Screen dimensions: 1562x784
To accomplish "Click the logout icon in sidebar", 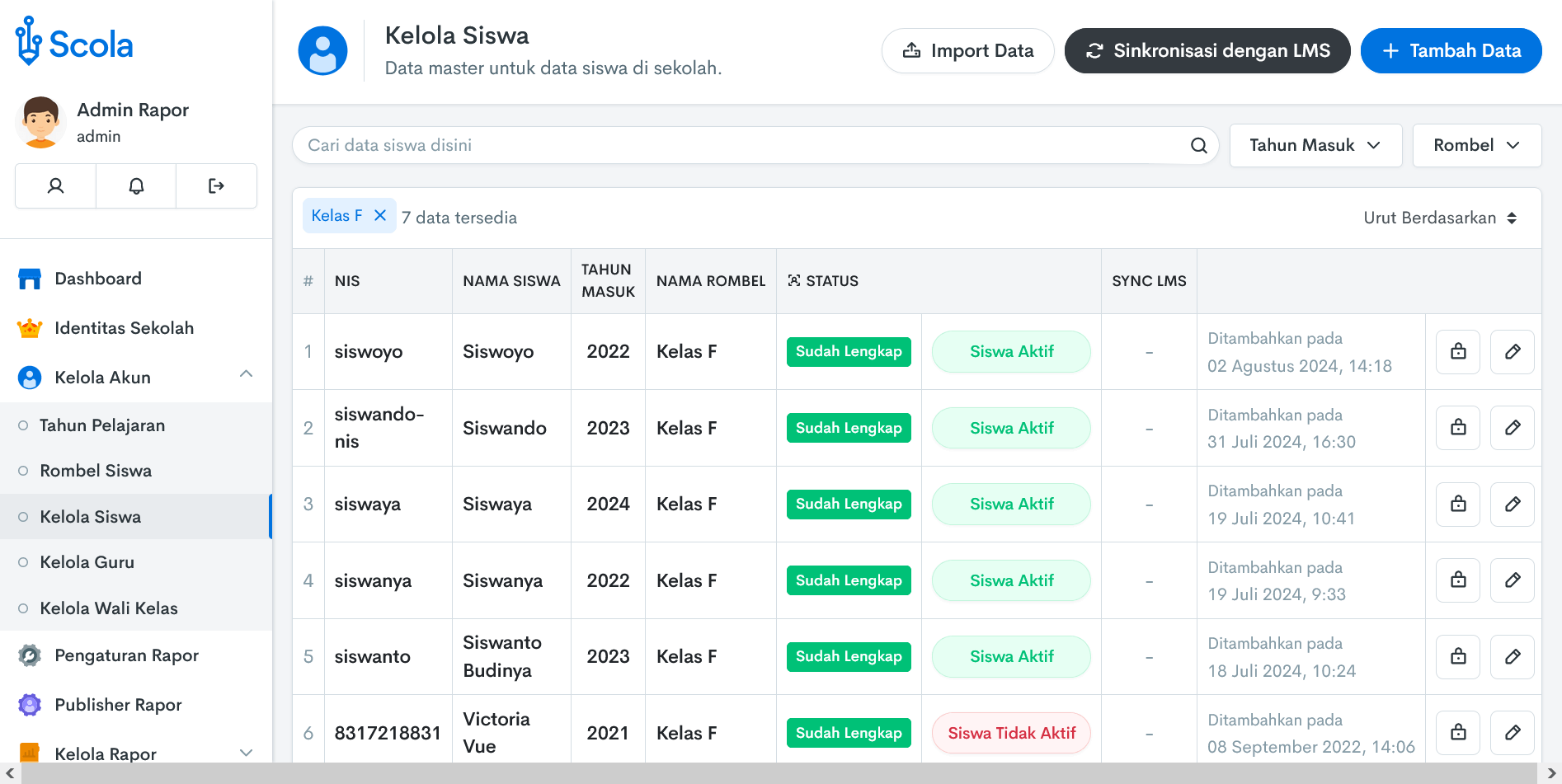I will [216, 186].
